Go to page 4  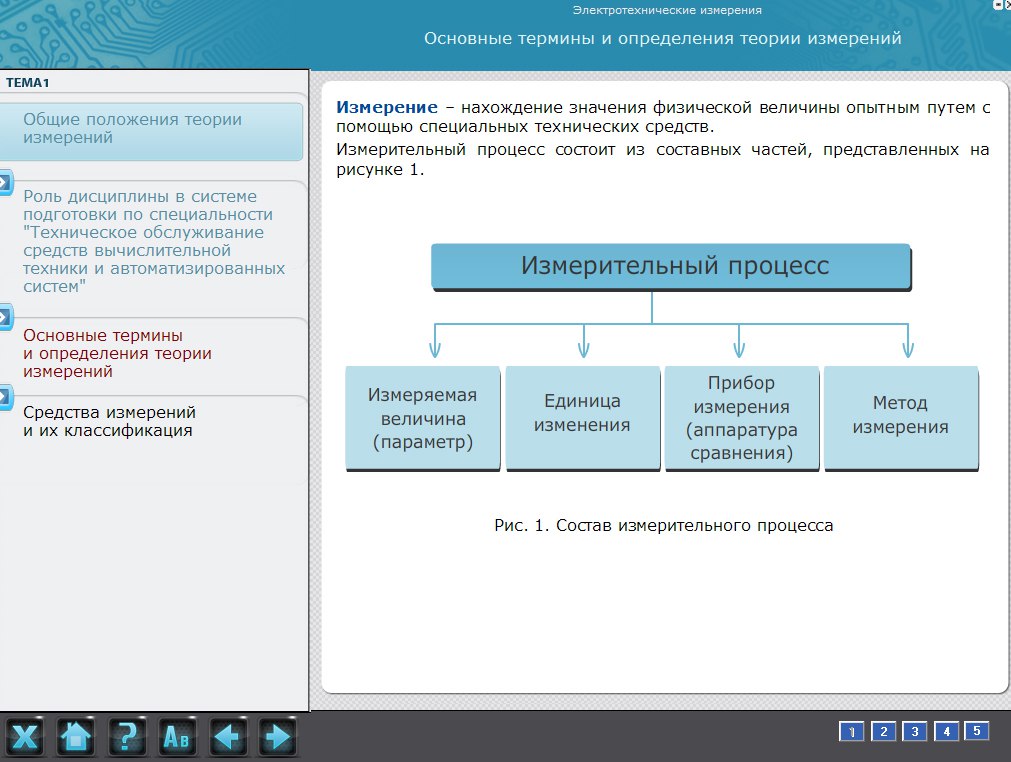[x=945, y=732]
